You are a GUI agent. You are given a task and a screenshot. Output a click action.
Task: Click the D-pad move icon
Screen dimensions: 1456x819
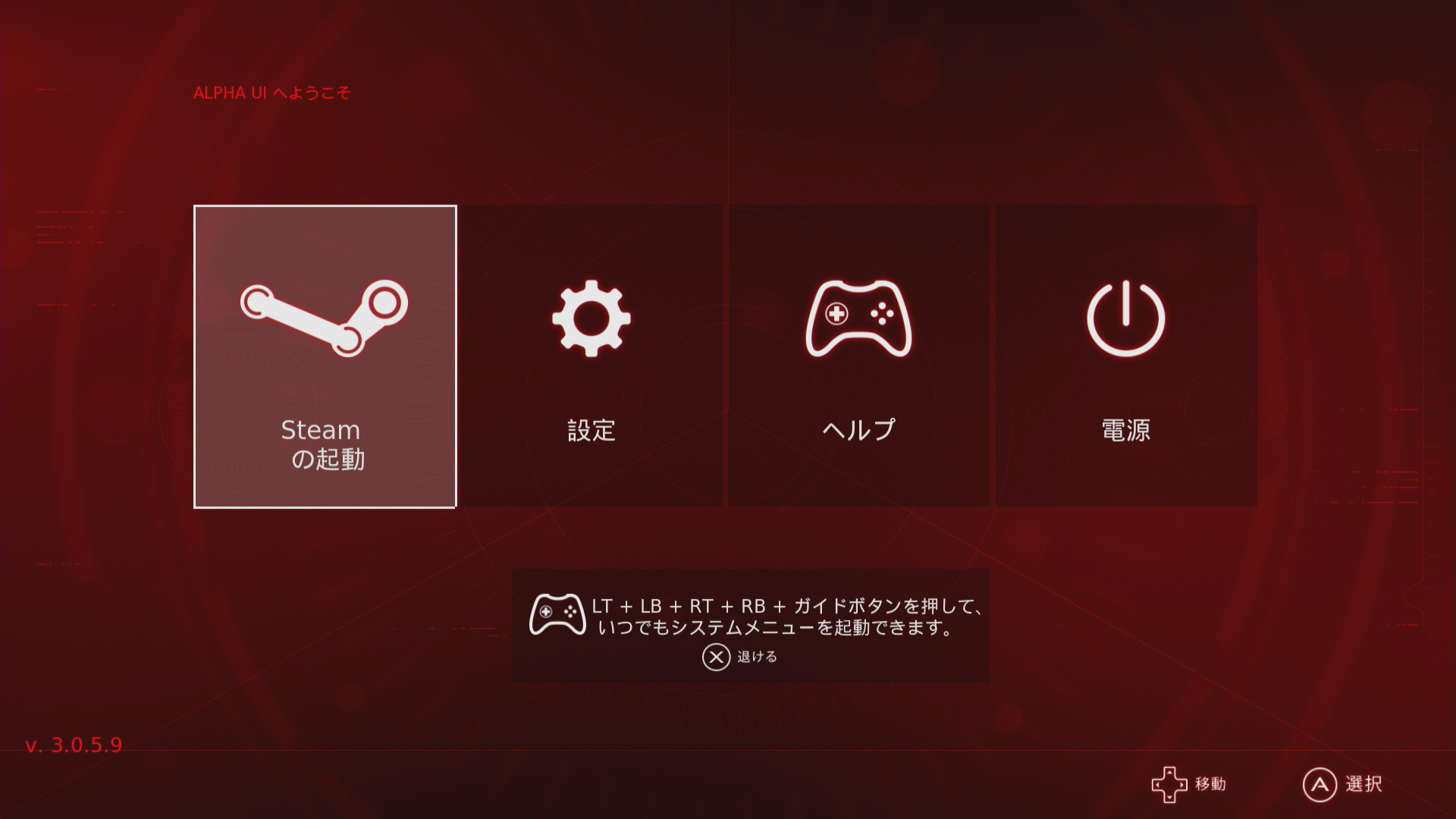(1169, 784)
